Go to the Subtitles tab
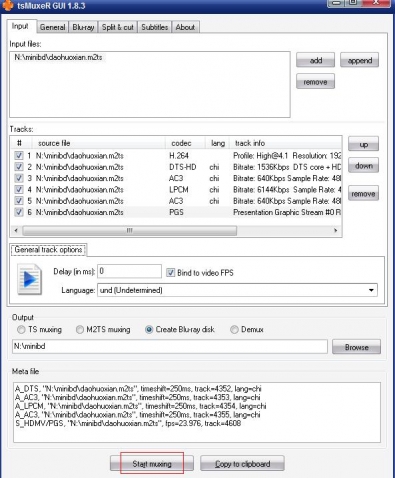This screenshot has height=478, width=395. (154, 27)
